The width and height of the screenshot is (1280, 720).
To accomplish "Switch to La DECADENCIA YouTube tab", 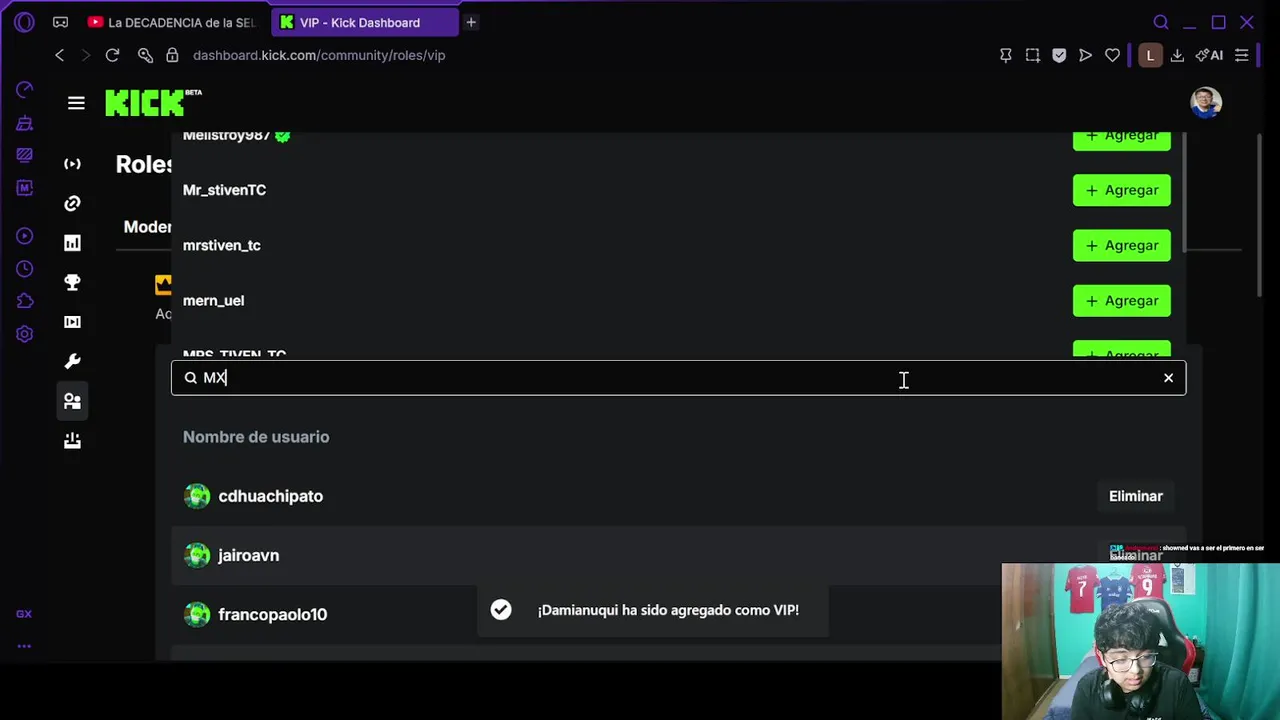I will click(x=172, y=22).
